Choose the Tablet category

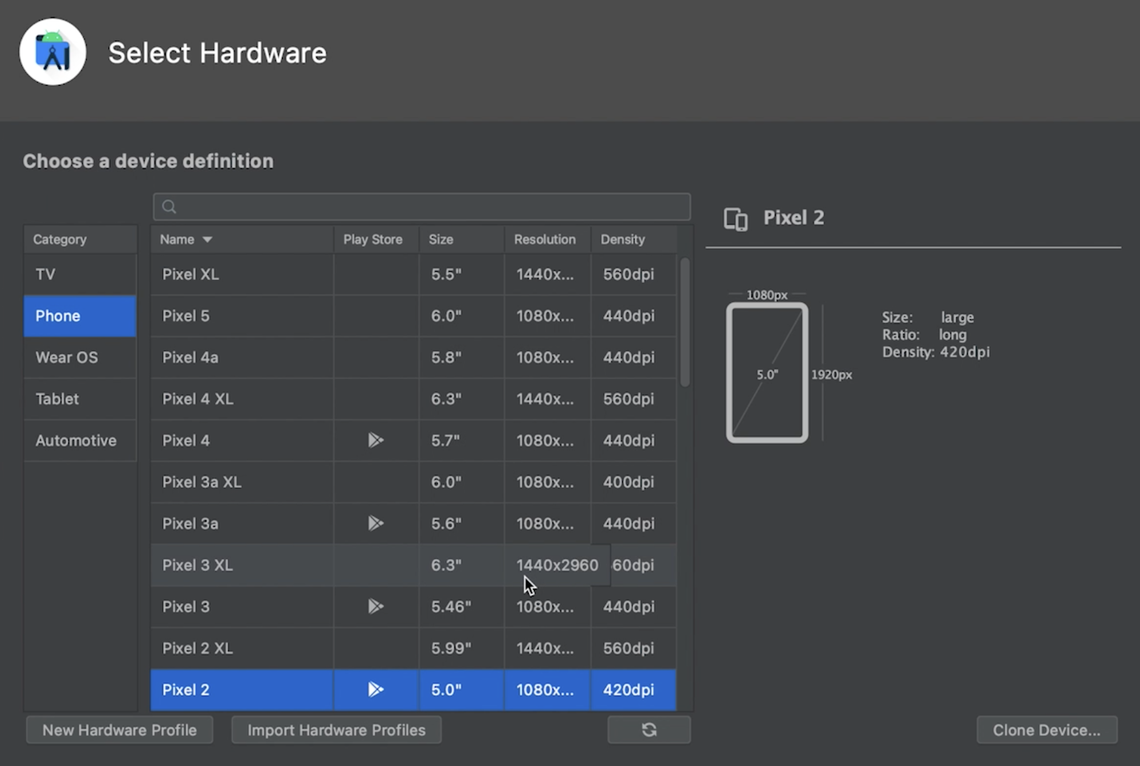[x=80, y=398]
